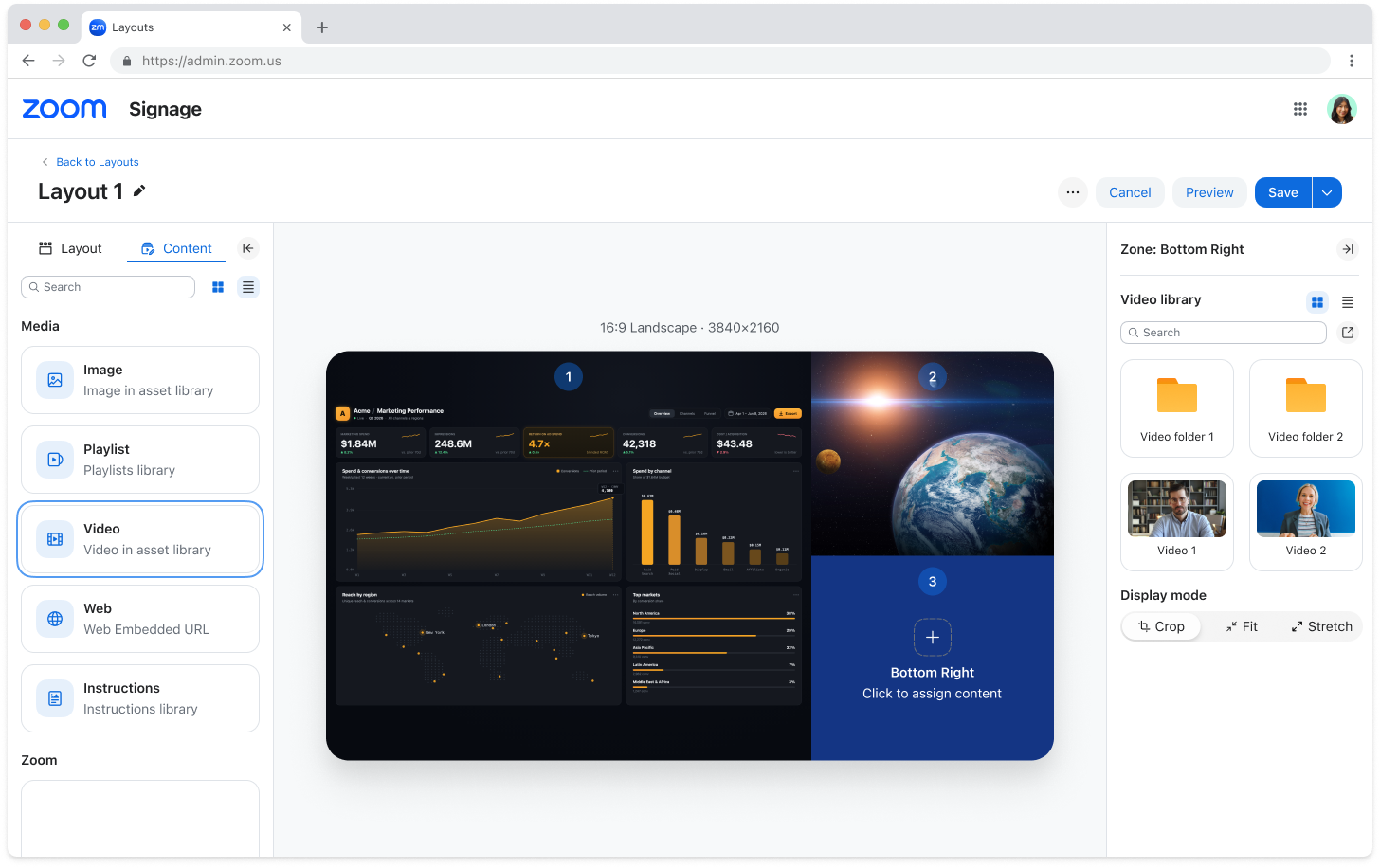1380x868 pixels.
Task: Switch to the Layout tab
Action: point(70,248)
